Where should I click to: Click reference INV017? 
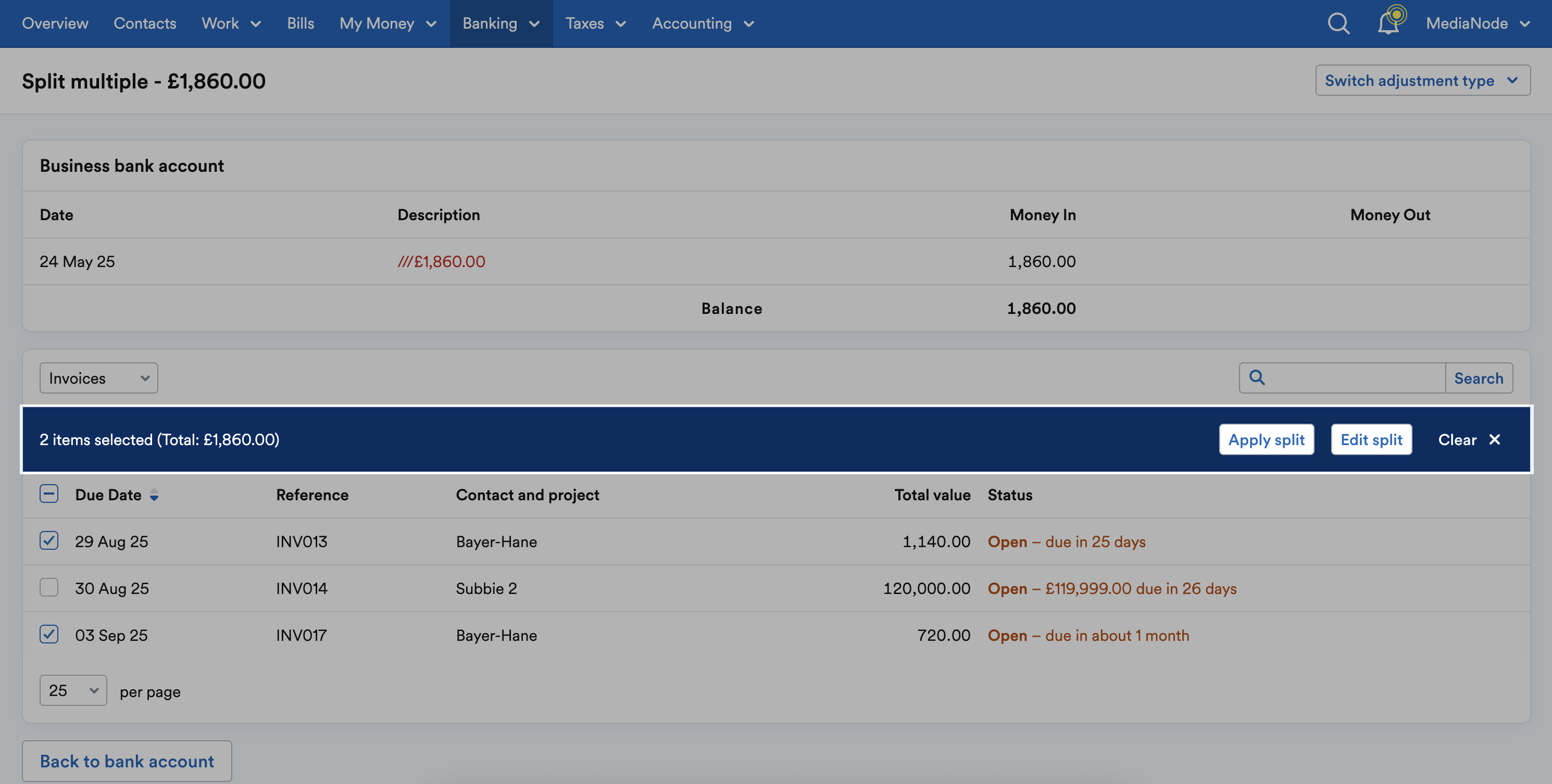click(301, 636)
